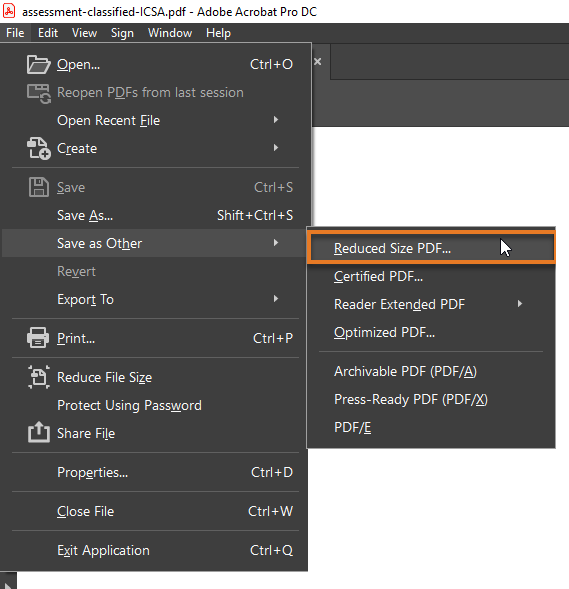
Task: Click the Open folder icon
Action: point(38,65)
